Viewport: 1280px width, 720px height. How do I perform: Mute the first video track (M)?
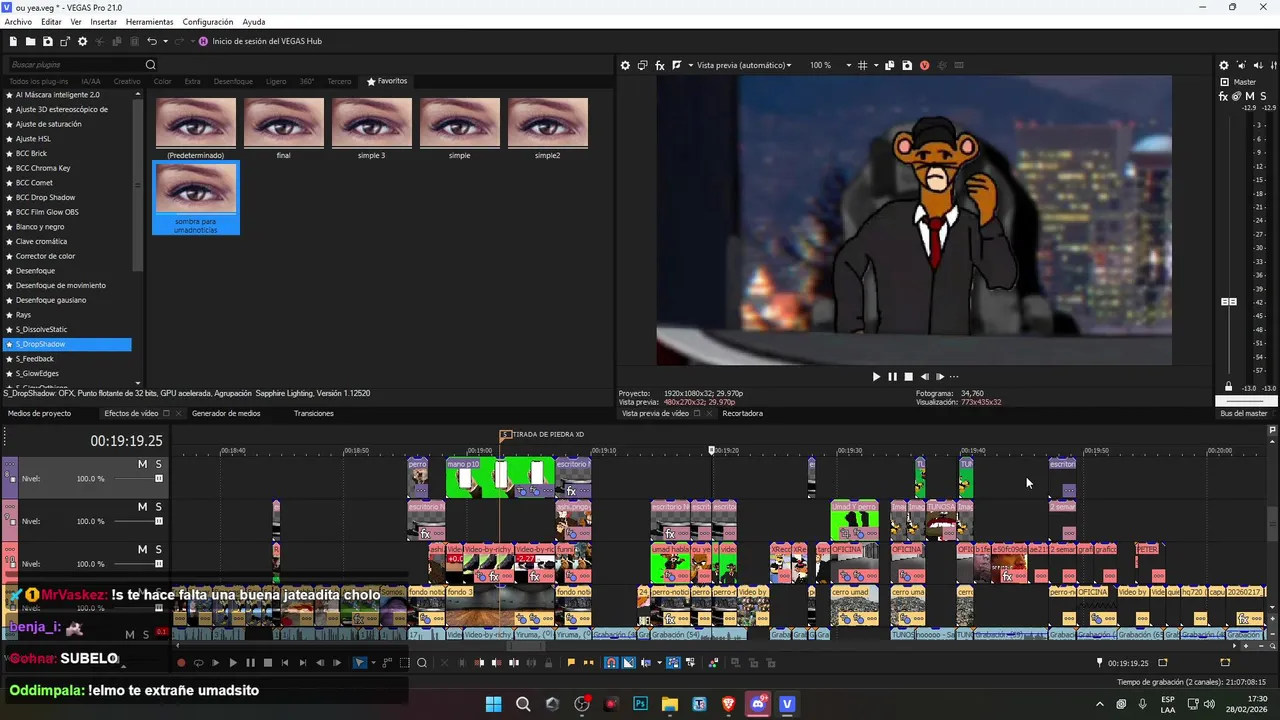tap(143, 464)
